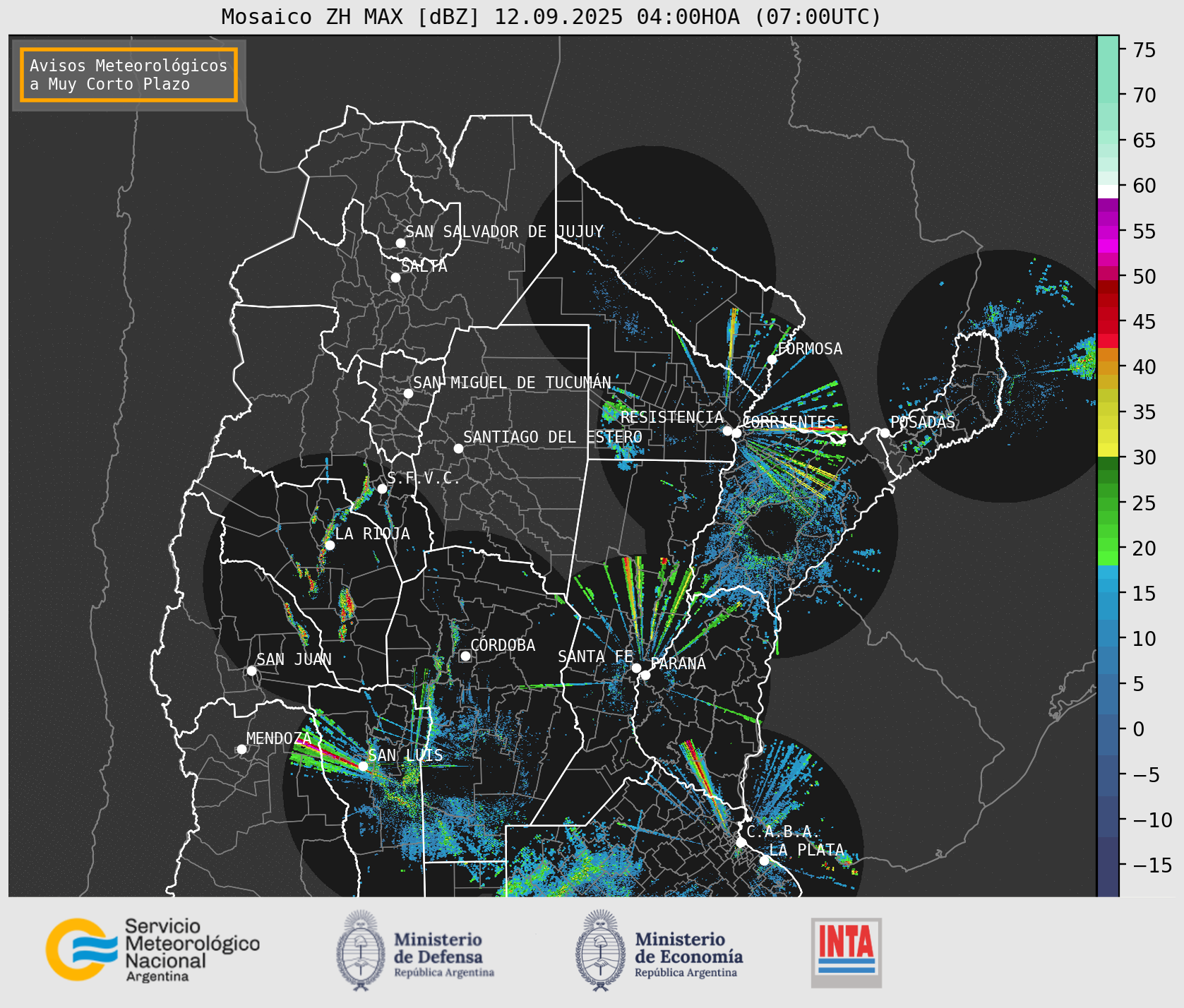Click the INTA logo

pyautogui.click(x=847, y=952)
